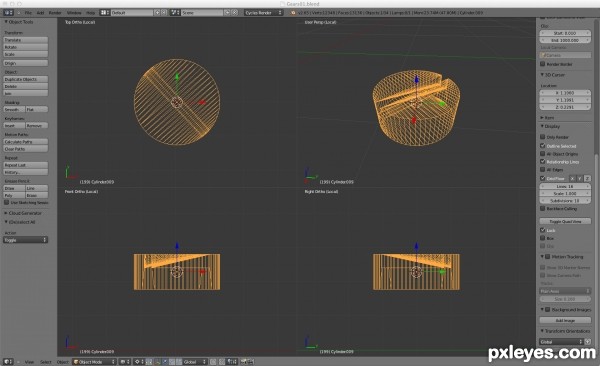
Task: Enable the Render Border checkbox
Action: (x=543, y=64)
